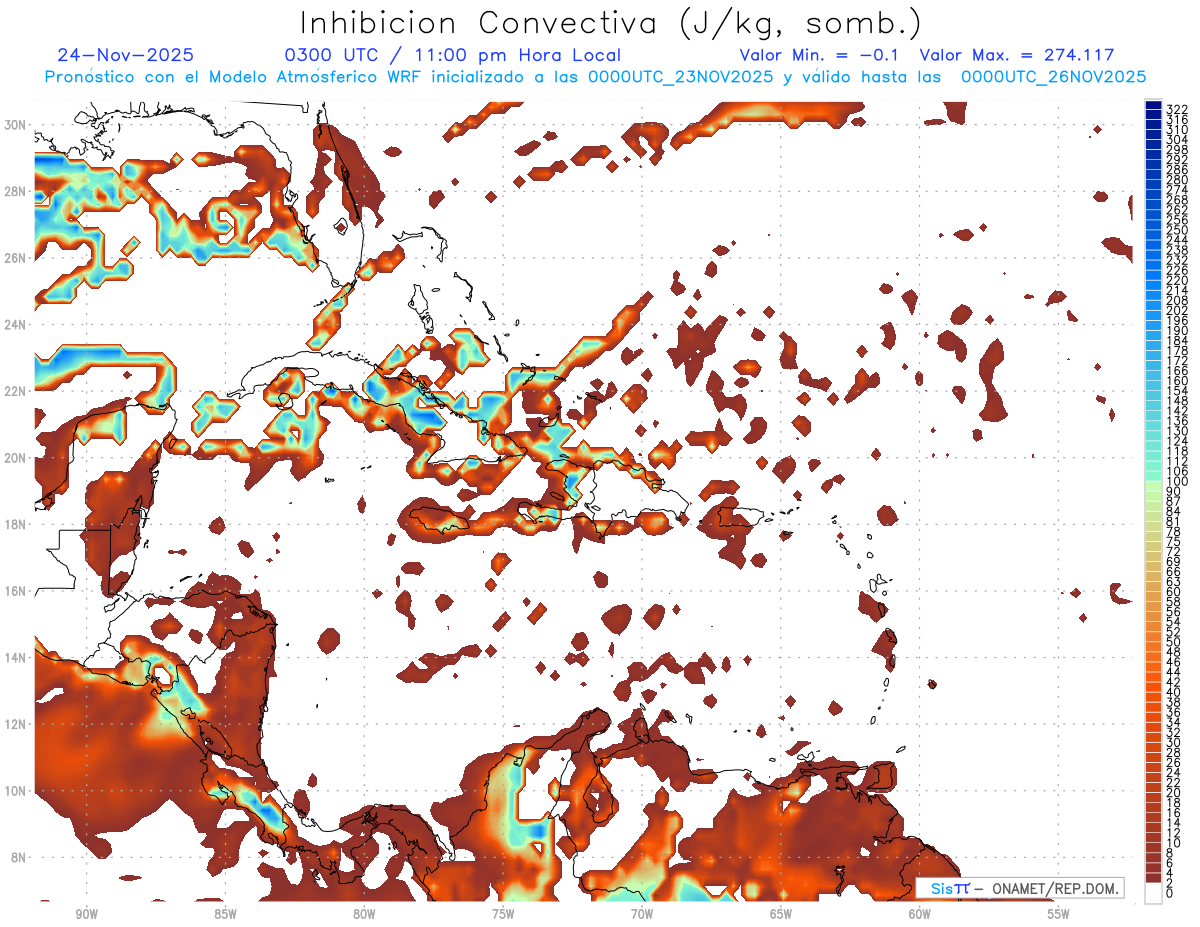Screen dimensions: 1200x927
Task: Click the '24N' latitude label
Action: point(16,325)
